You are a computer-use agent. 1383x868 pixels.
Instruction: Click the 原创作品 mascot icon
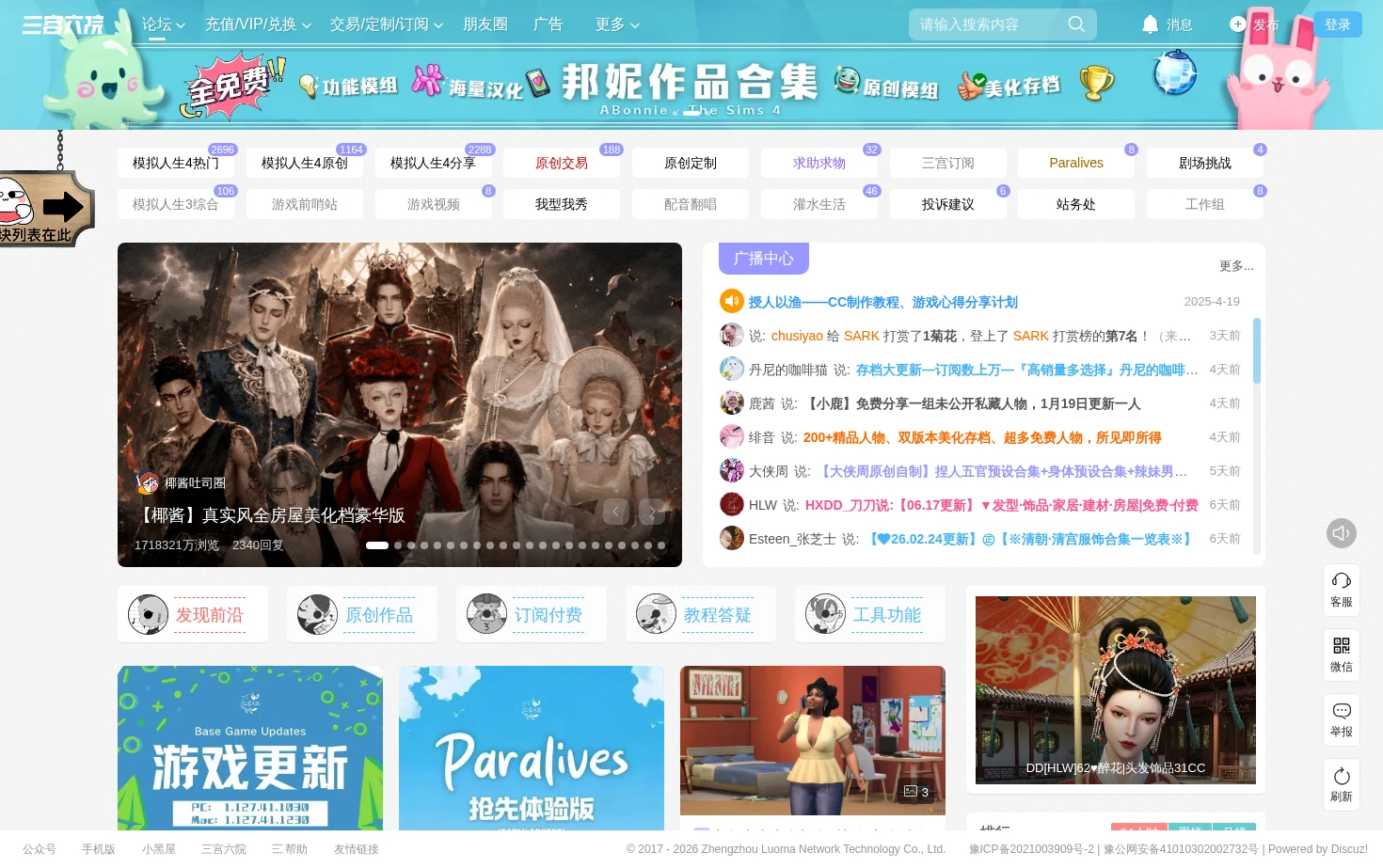(x=317, y=615)
